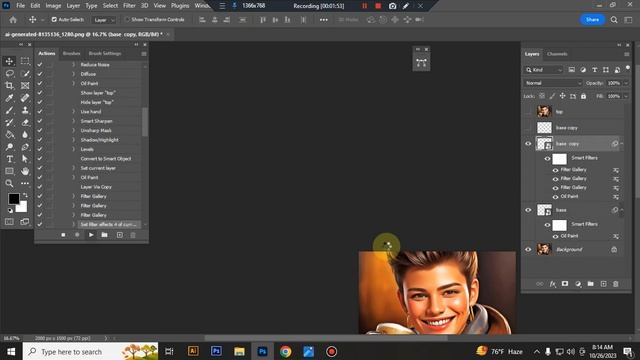
Task: Expand the Shadow/Highlight action step
Action: (73, 140)
